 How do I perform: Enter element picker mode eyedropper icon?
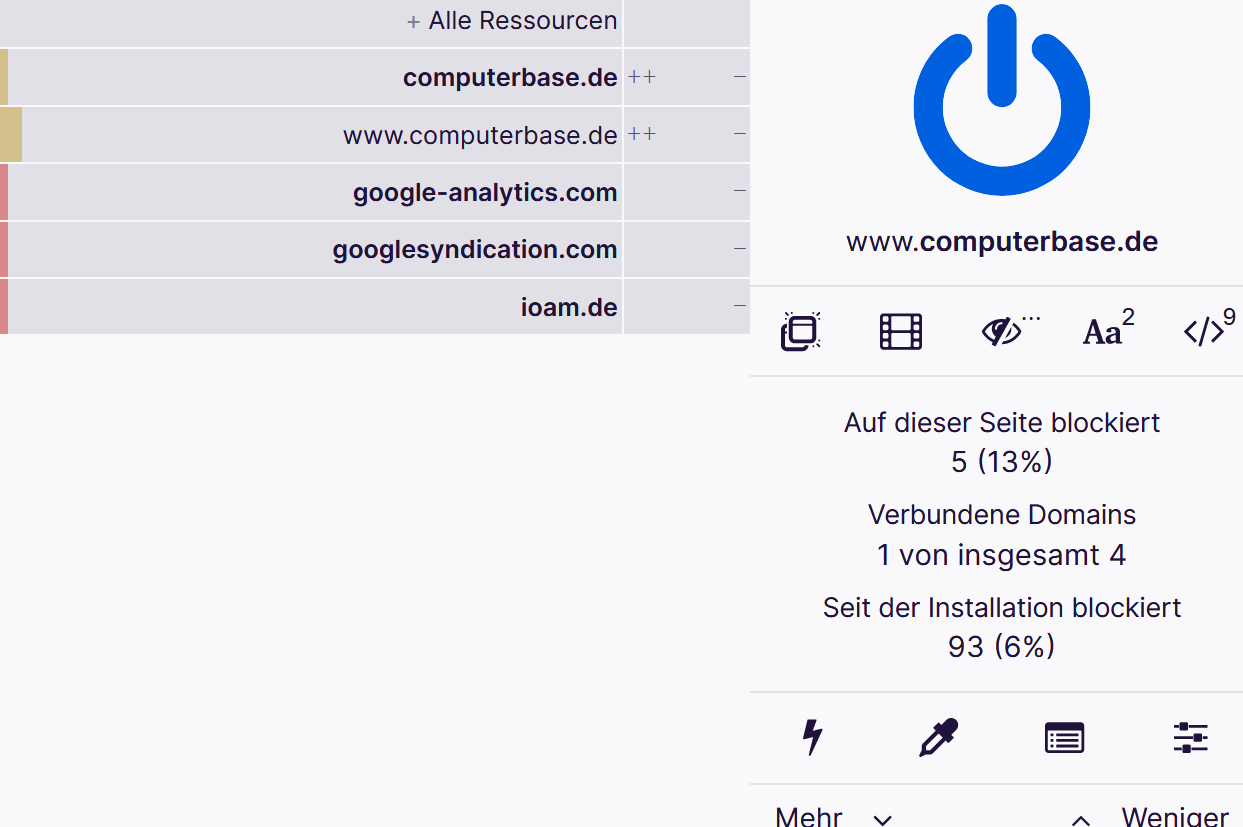click(x=938, y=738)
